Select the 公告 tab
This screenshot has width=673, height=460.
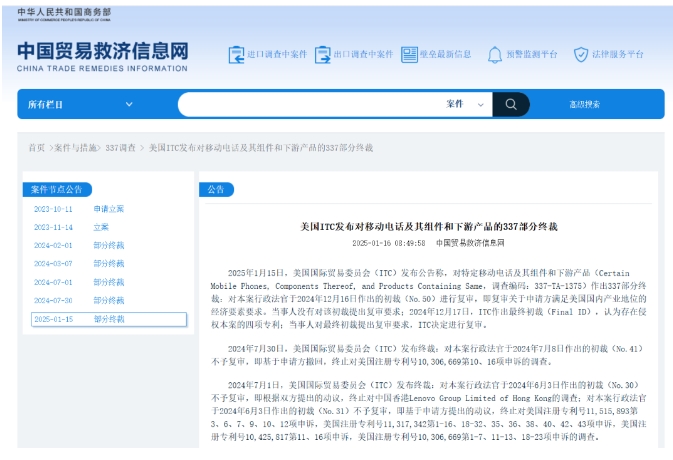pyautogui.click(x=216, y=189)
